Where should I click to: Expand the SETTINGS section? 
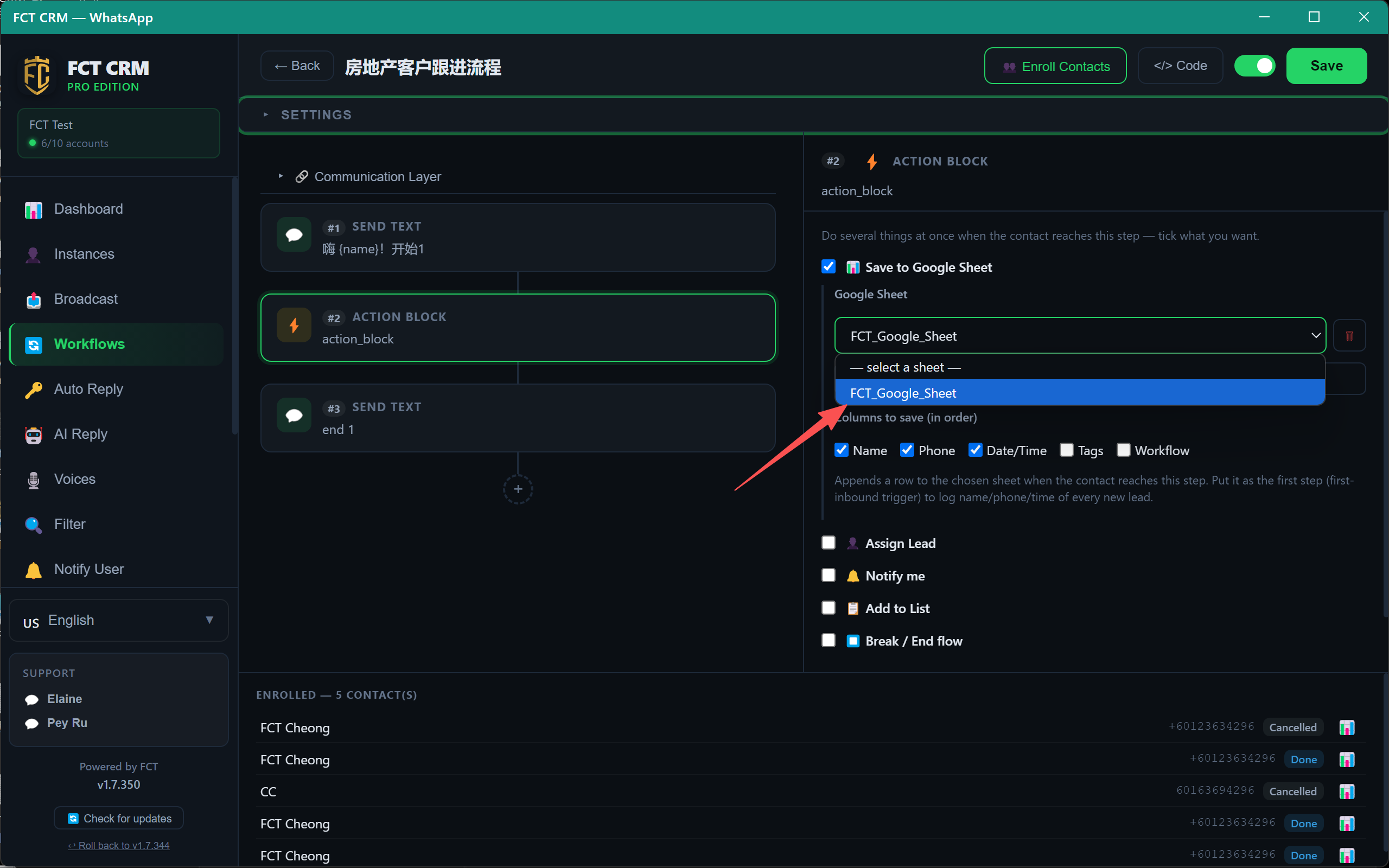coord(813,115)
